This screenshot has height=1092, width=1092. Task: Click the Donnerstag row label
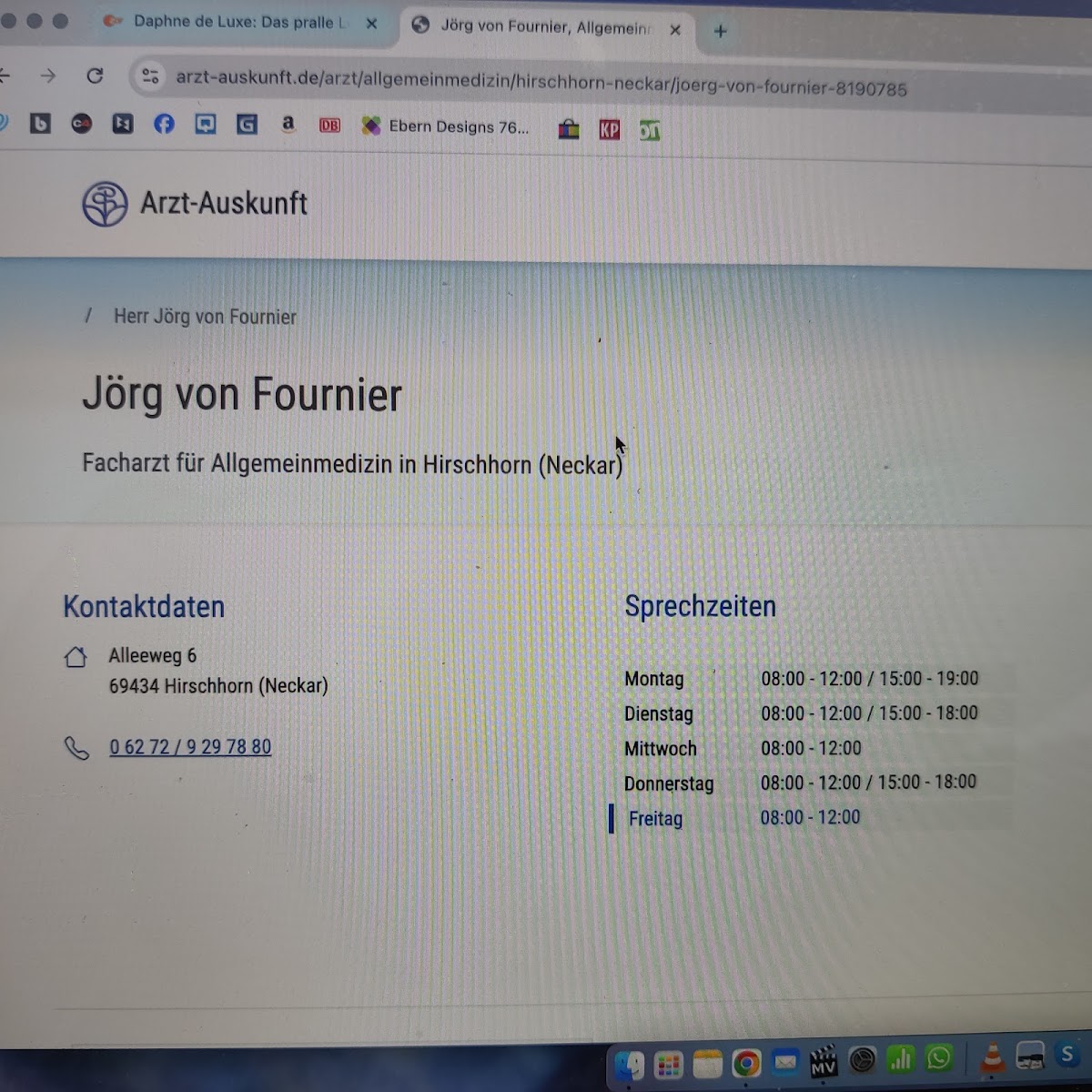669,784
